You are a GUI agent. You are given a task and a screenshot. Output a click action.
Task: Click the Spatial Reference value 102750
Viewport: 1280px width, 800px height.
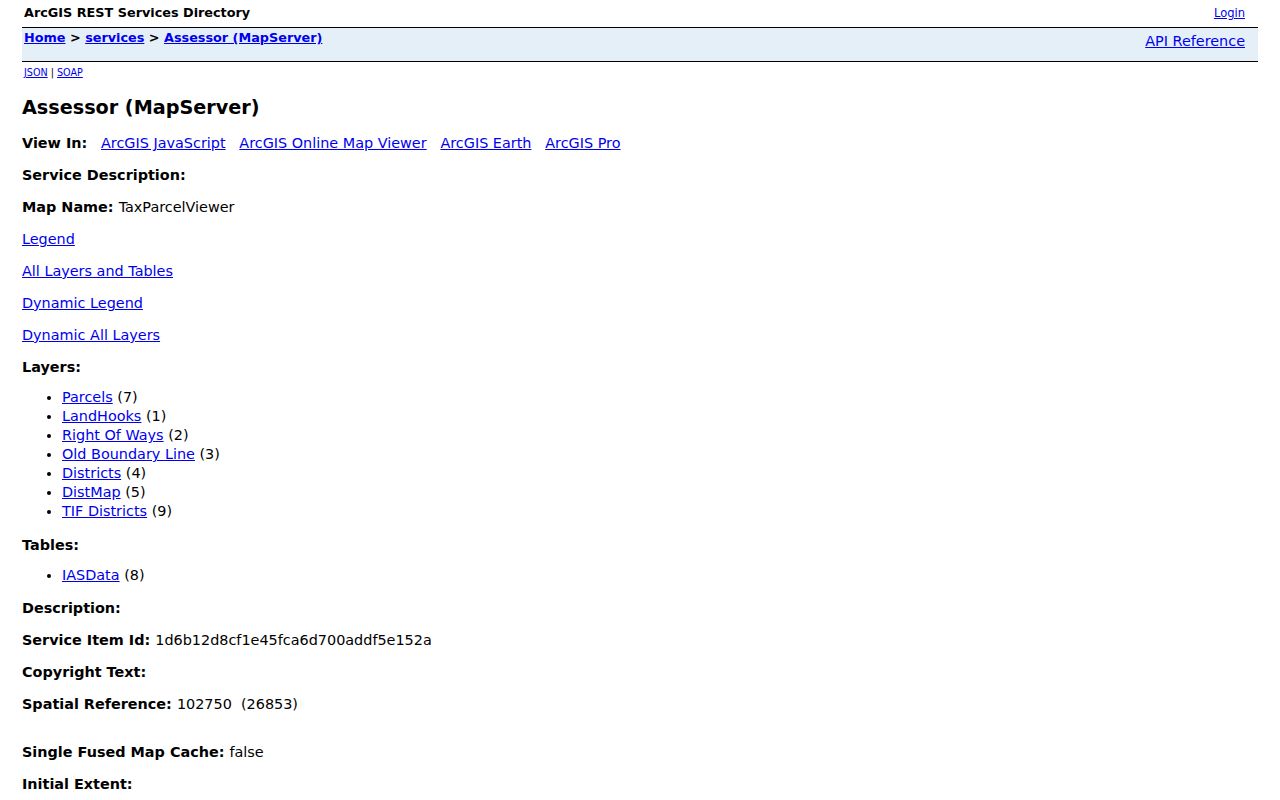tap(204, 704)
